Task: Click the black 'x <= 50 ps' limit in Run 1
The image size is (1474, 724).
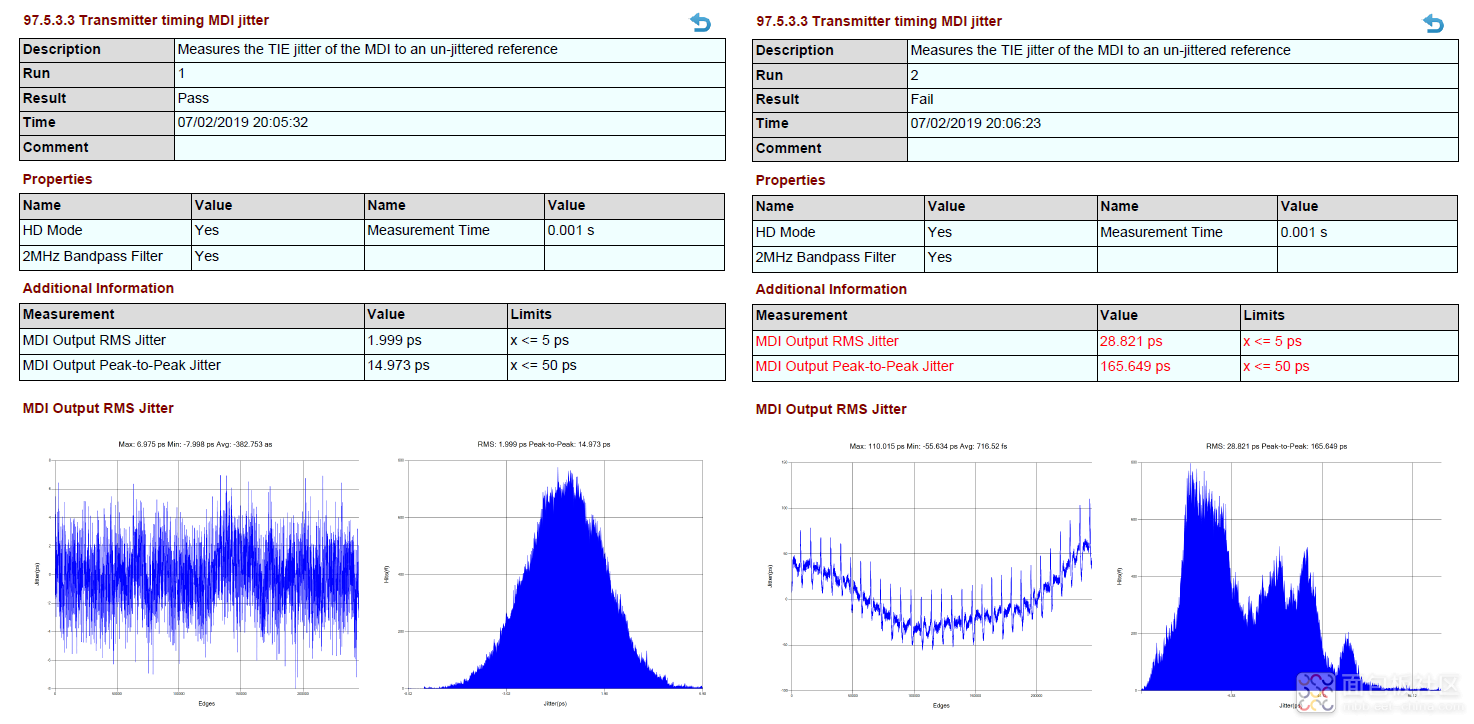Action: point(543,365)
